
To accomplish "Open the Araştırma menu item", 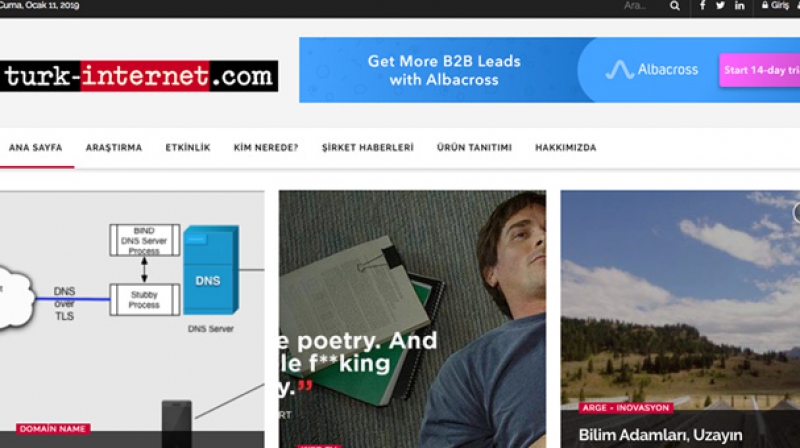I will click(x=114, y=147).
